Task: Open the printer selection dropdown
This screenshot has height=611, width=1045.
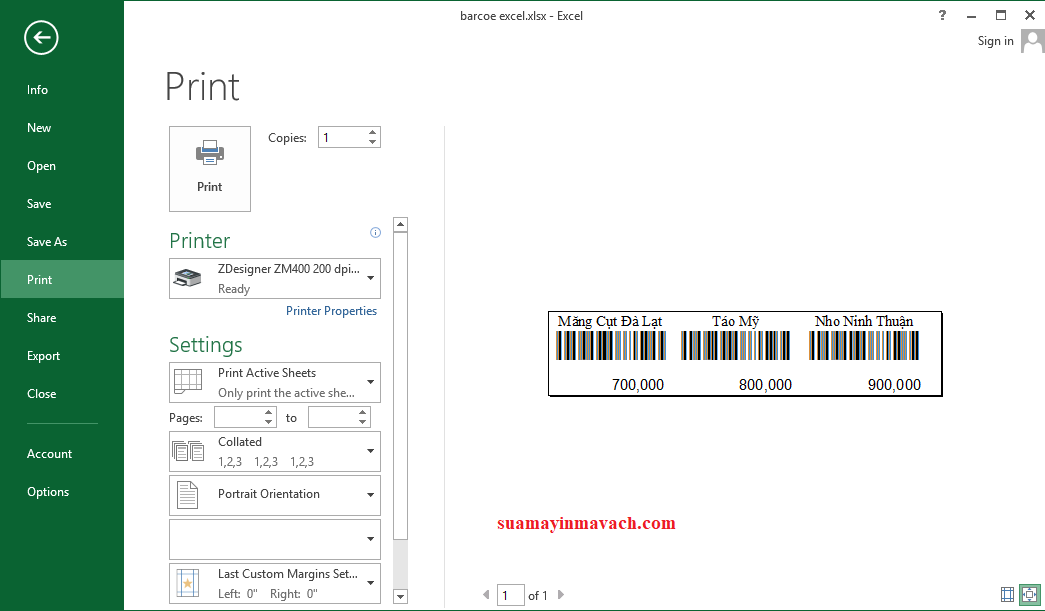Action: pyautogui.click(x=371, y=277)
